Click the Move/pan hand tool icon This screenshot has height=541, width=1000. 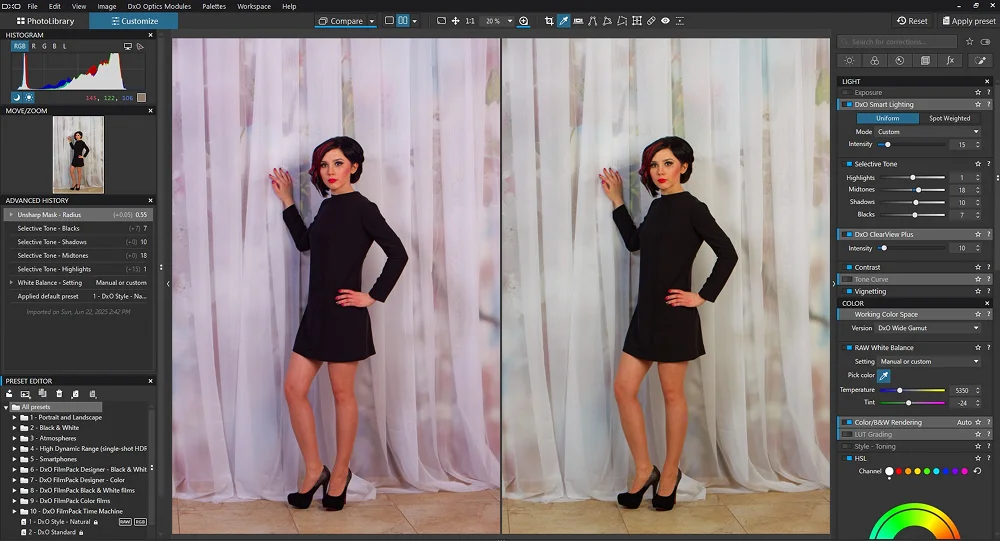click(x=455, y=21)
